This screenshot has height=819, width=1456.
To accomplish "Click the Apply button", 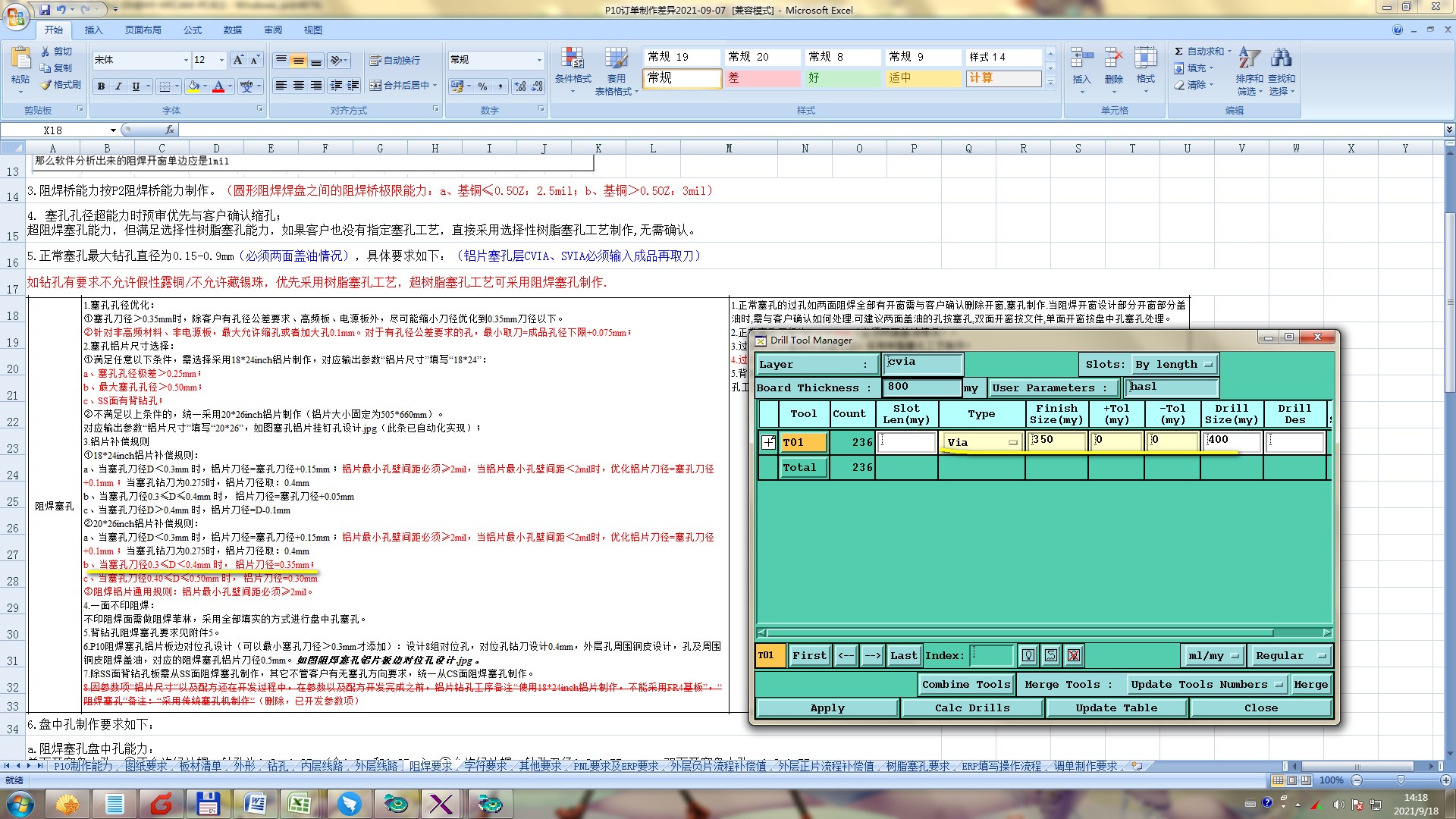I will point(827,708).
